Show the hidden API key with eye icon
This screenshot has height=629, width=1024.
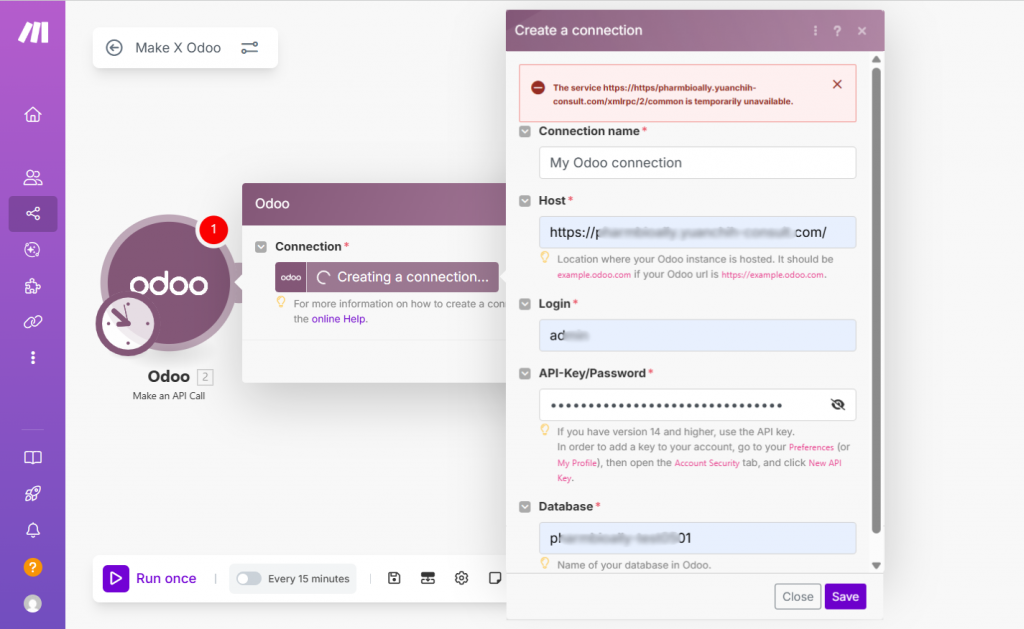[838, 405]
